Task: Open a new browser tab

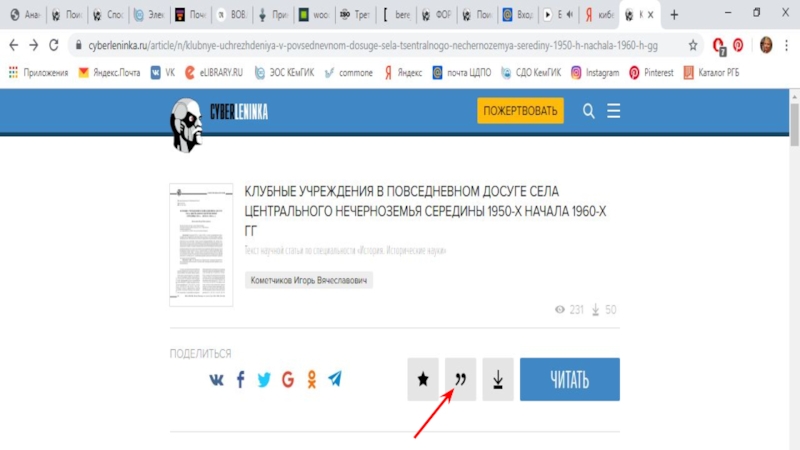Action: pos(674,15)
